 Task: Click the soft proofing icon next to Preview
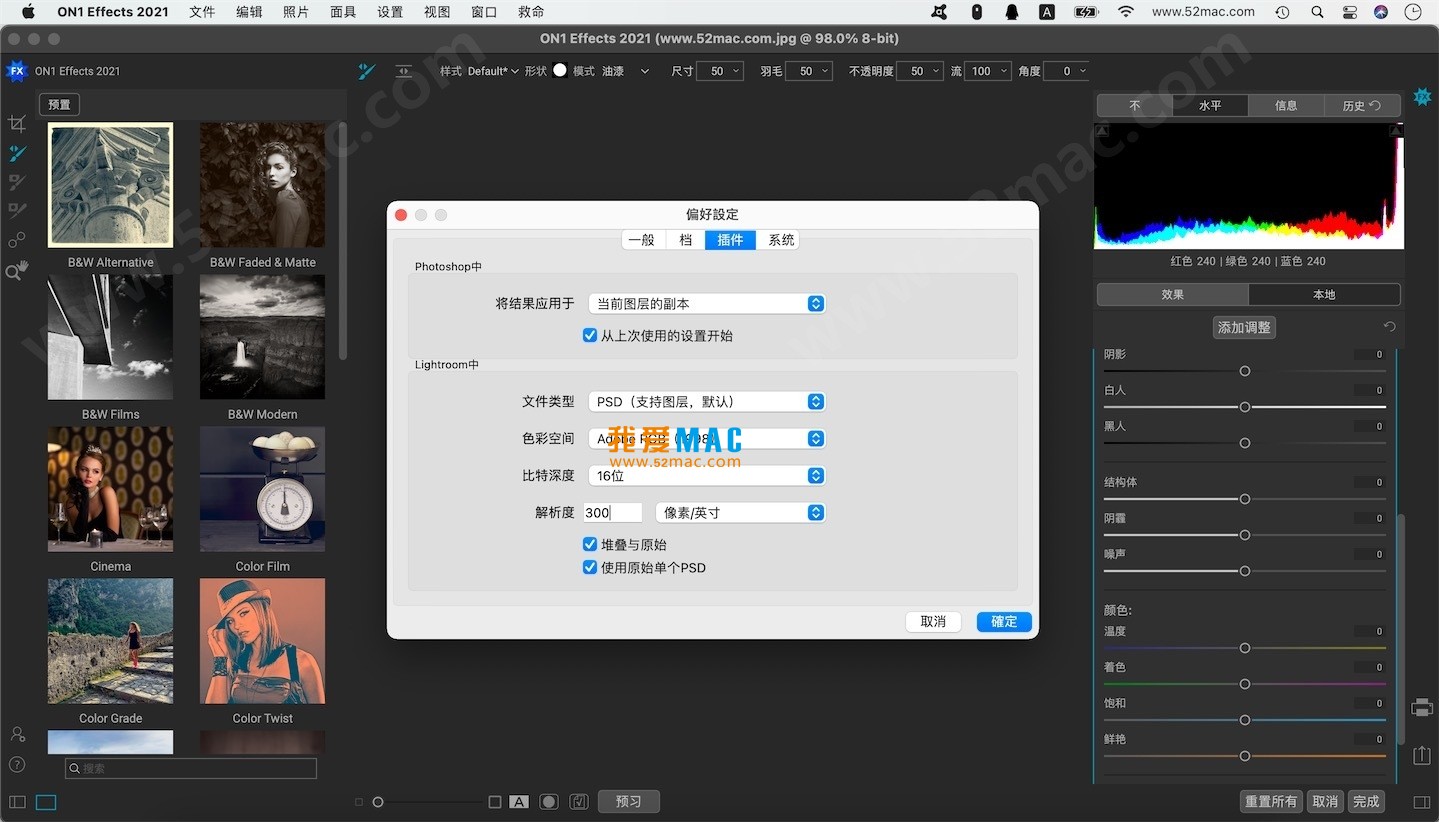pos(578,802)
